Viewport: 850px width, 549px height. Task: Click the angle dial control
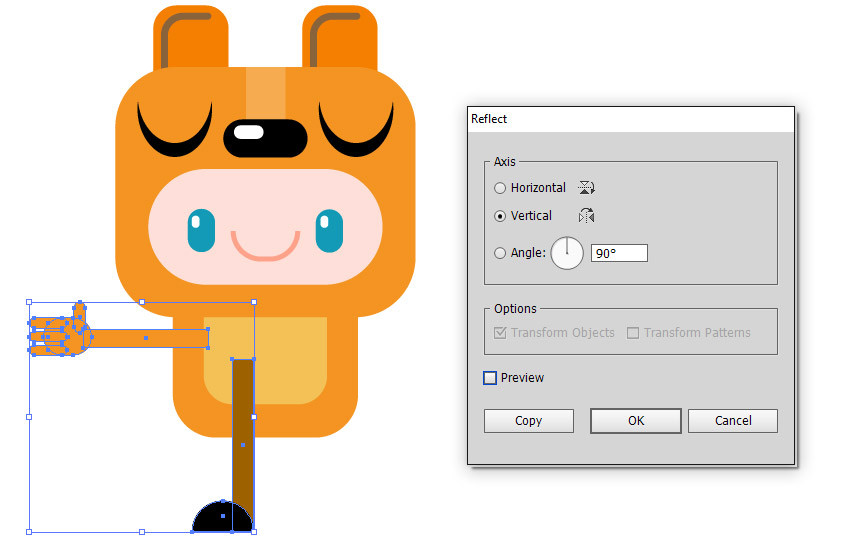pos(566,253)
